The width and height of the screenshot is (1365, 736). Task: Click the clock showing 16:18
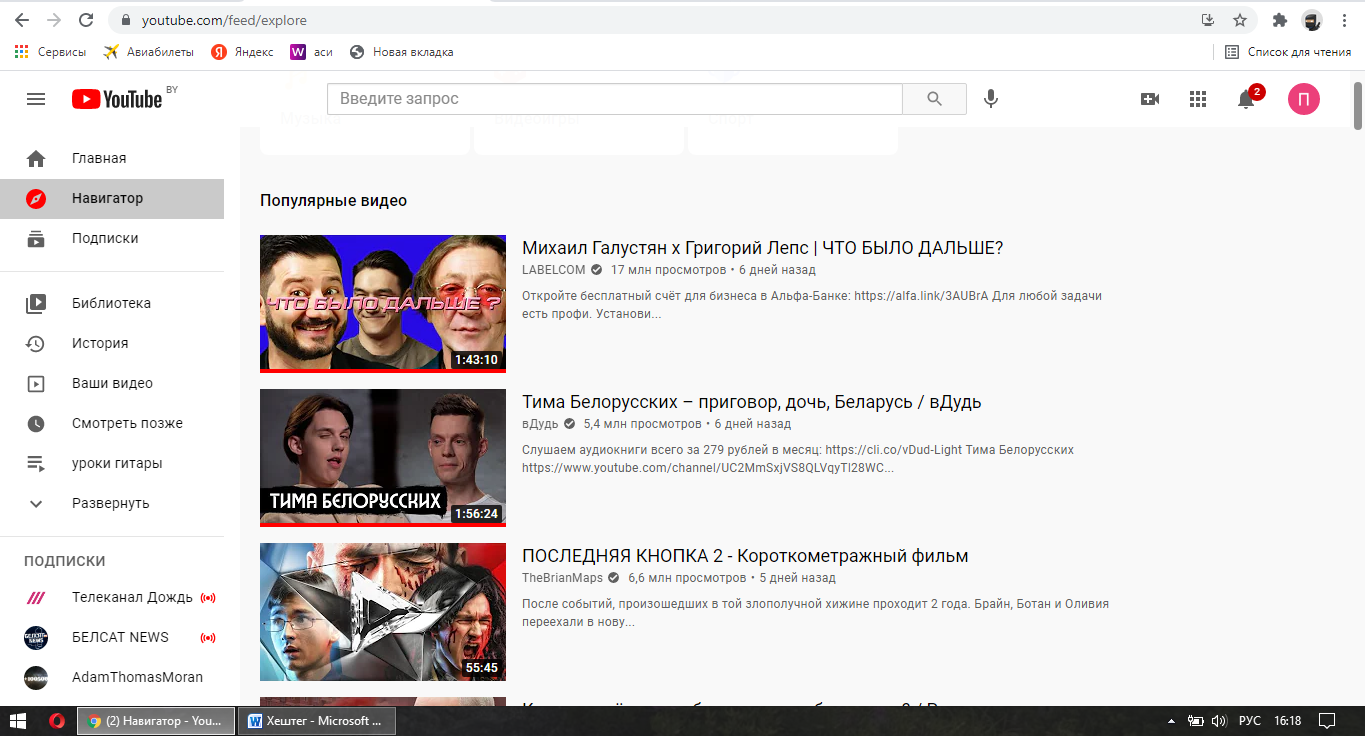(1288, 720)
